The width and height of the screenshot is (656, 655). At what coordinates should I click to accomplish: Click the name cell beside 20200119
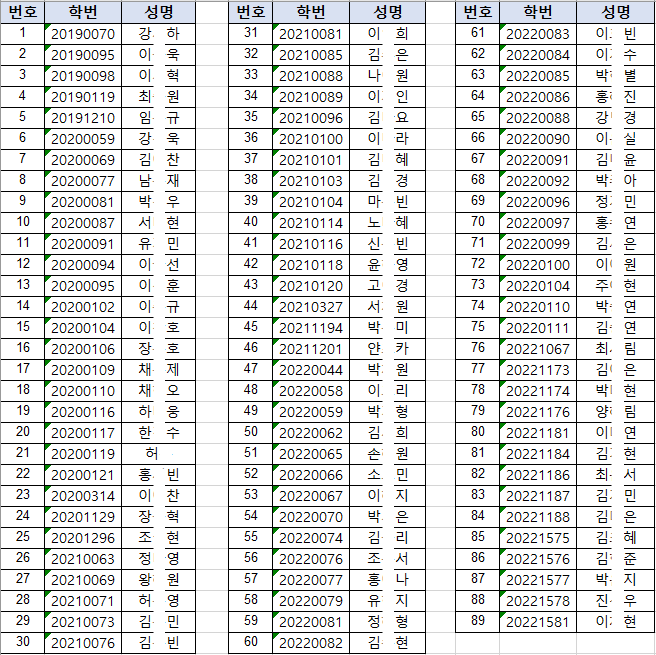pos(158,454)
